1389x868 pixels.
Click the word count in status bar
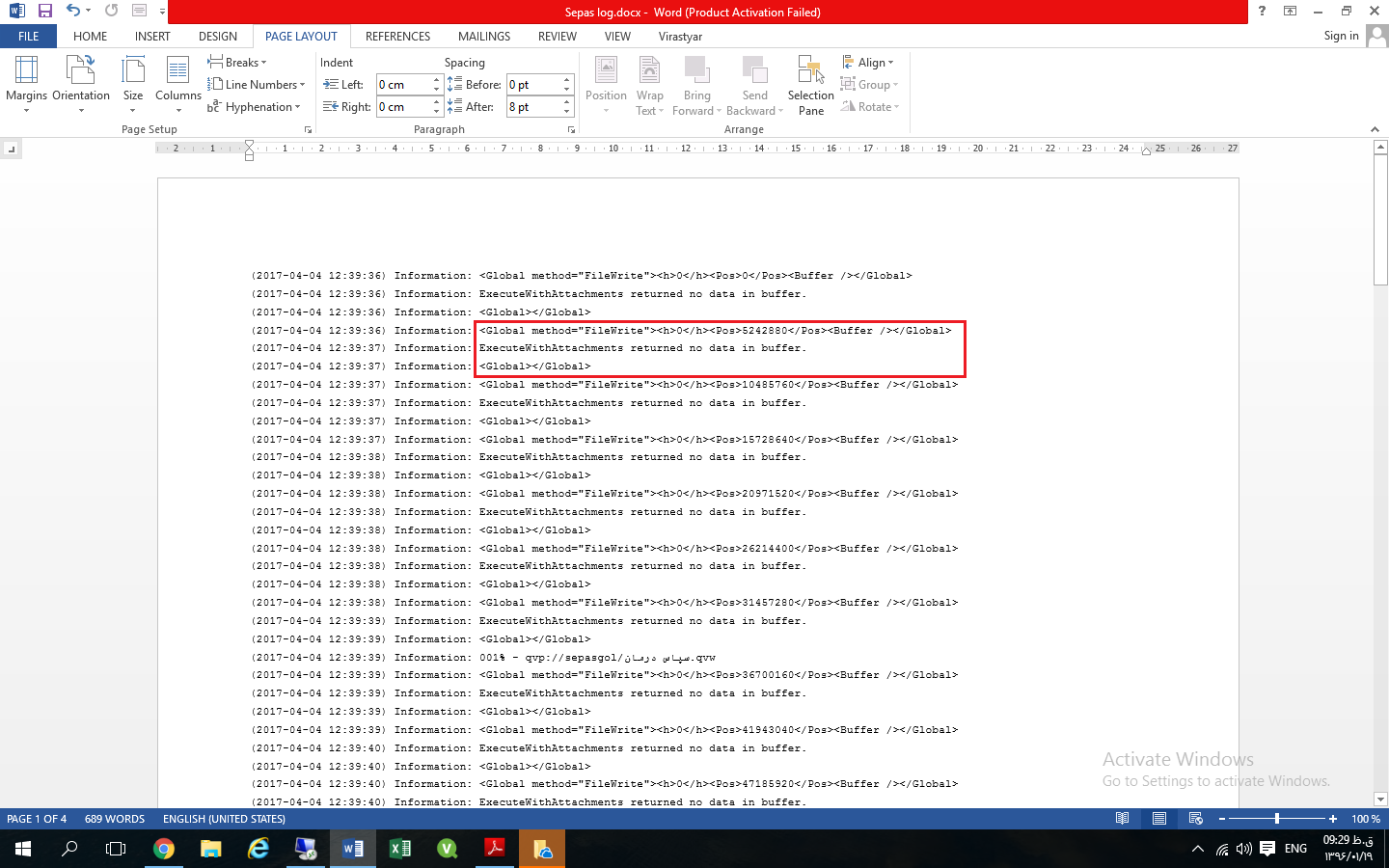pyautogui.click(x=114, y=819)
